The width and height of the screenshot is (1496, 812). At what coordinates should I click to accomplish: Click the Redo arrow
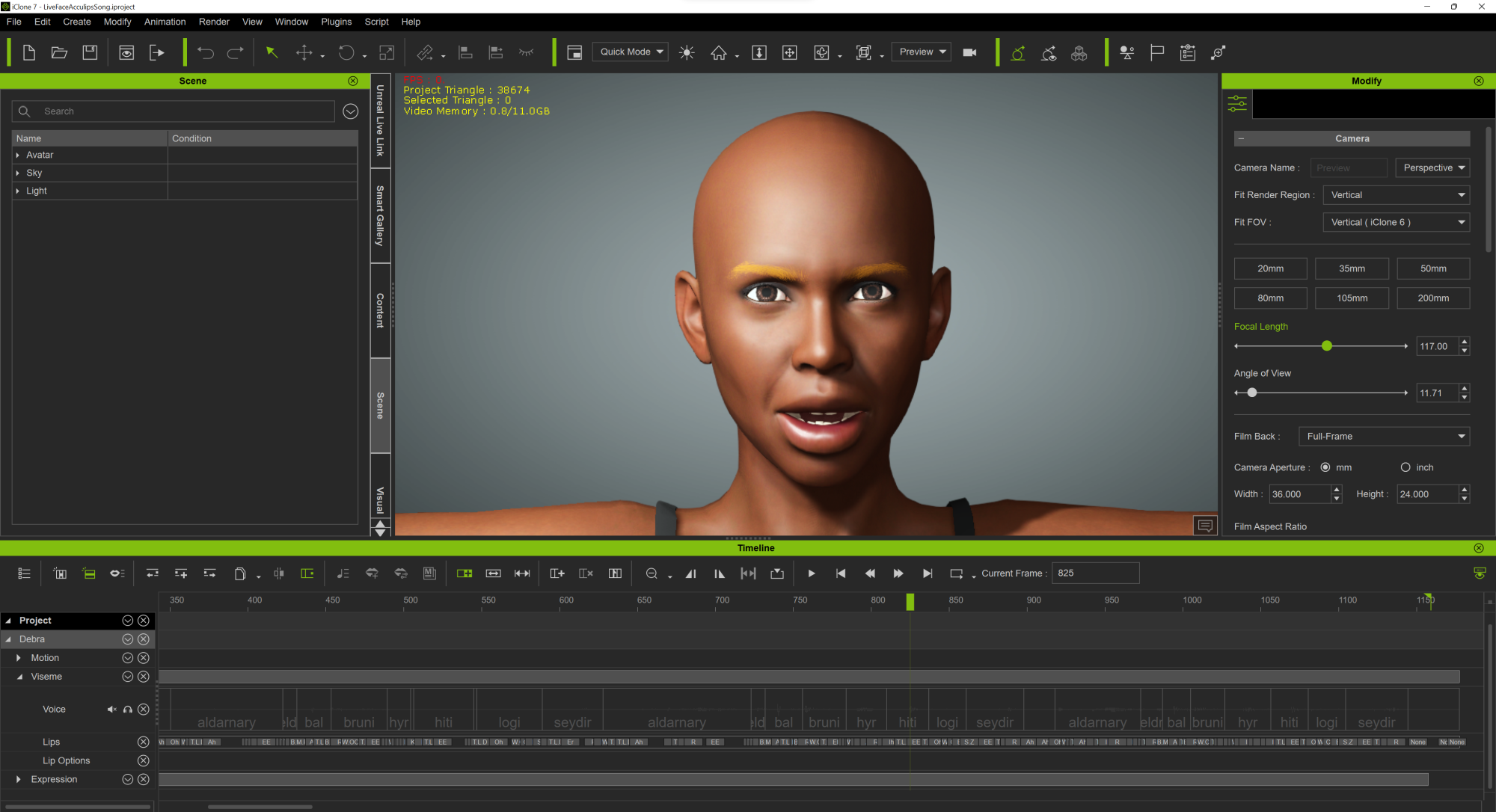pyautogui.click(x=235, y=52)
